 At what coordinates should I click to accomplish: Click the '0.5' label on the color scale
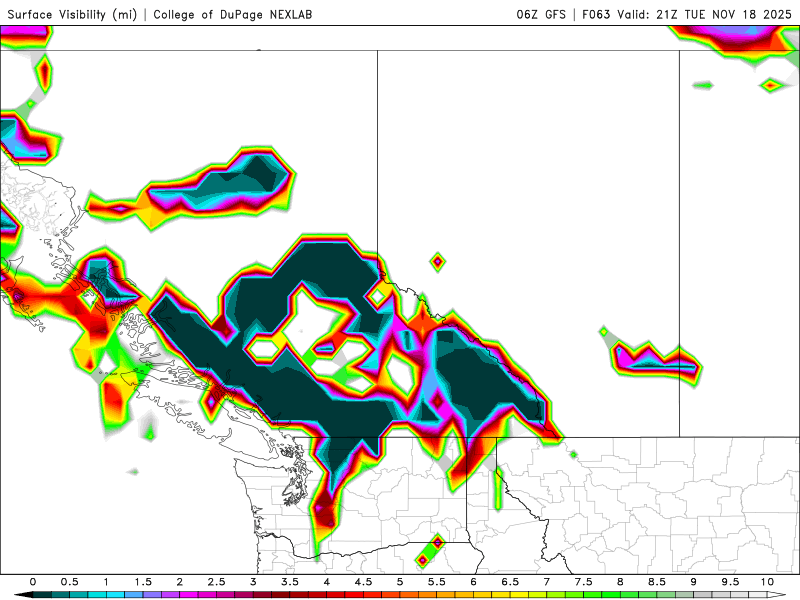(x=69, y=582)
